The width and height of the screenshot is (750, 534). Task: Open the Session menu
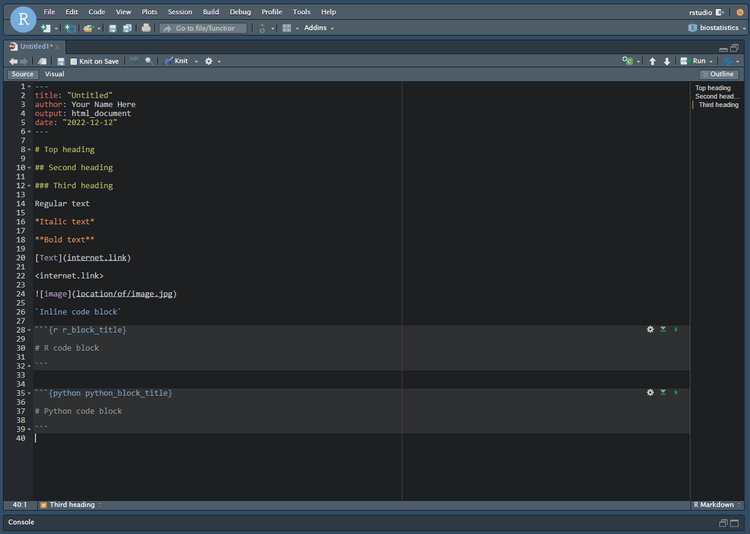(180, 12)
